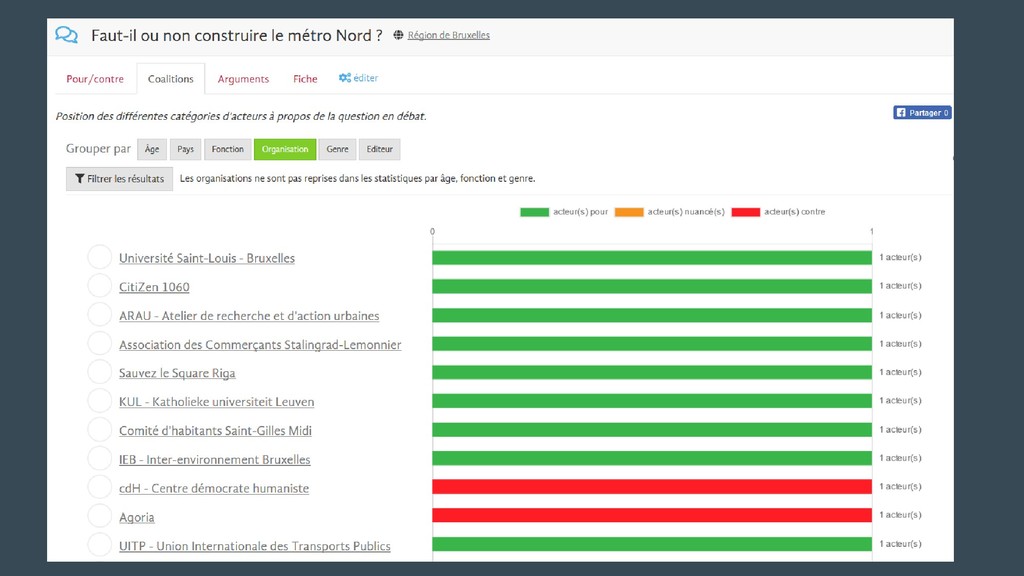Open Association des Commerçants Stalingrad-Lemonnier link
The height and width of the screenshot is (576, 1024).
click(x=260, y=344)
